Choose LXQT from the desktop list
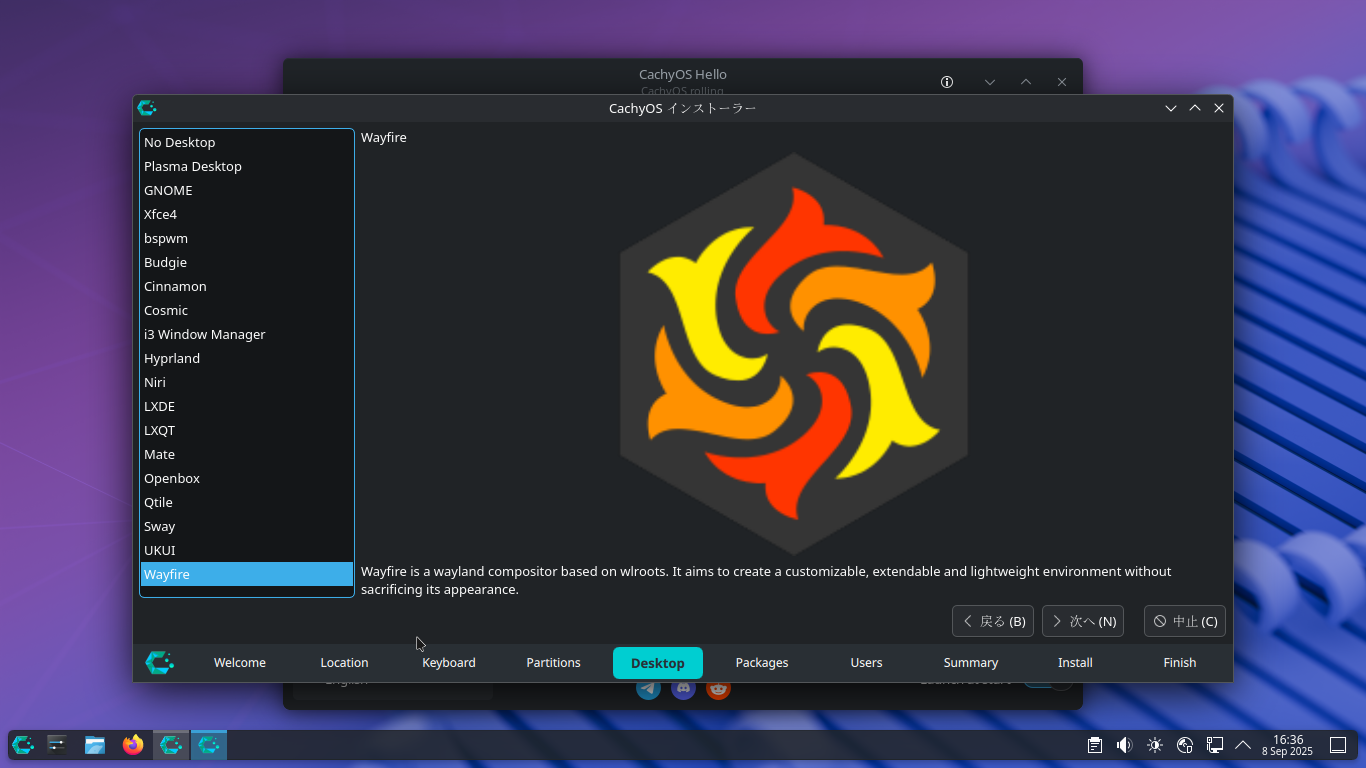Screen dimensions: 1366x768 click(x=247, y=430)
